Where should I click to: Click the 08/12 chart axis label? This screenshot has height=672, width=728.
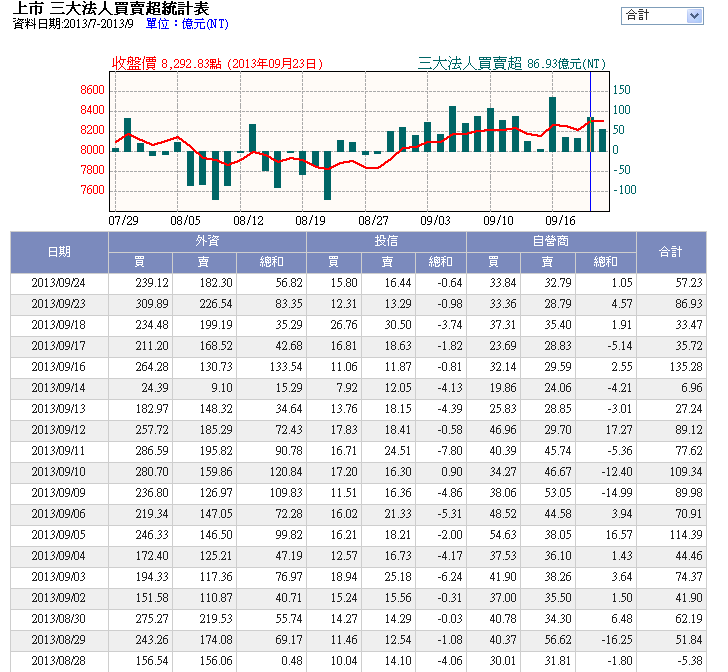[x=248, y=221]
